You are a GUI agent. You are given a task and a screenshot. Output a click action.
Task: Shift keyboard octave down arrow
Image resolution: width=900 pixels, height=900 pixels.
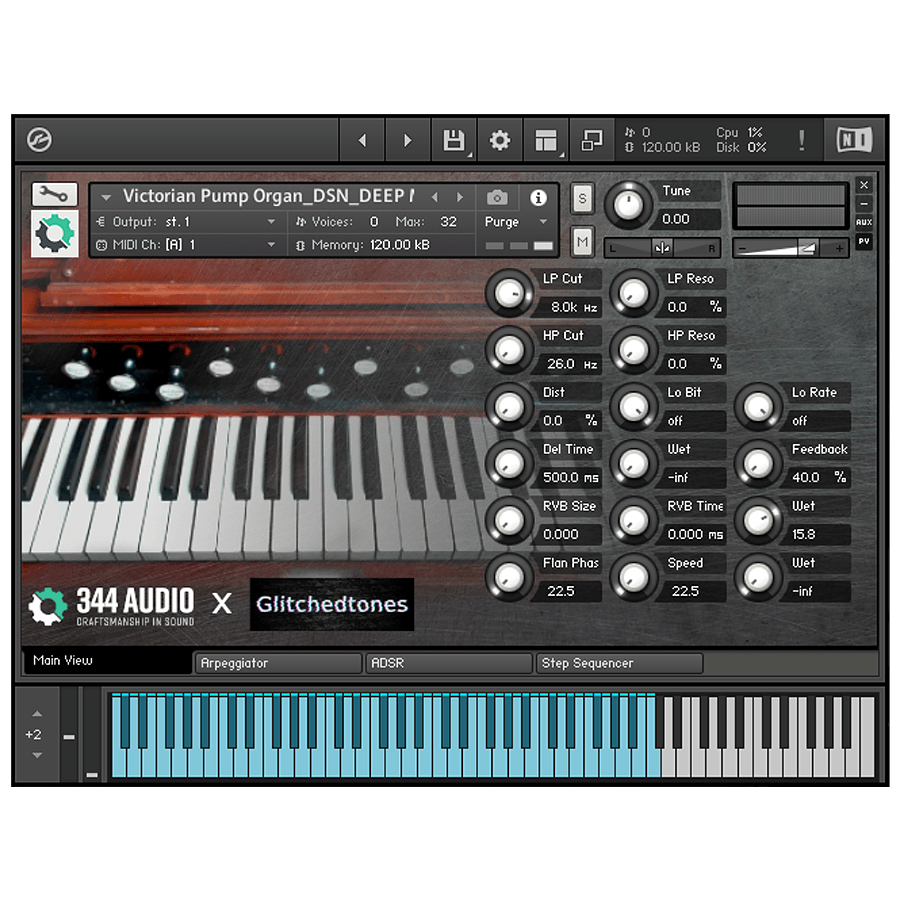pyautogui.click(x=37, y=755)
